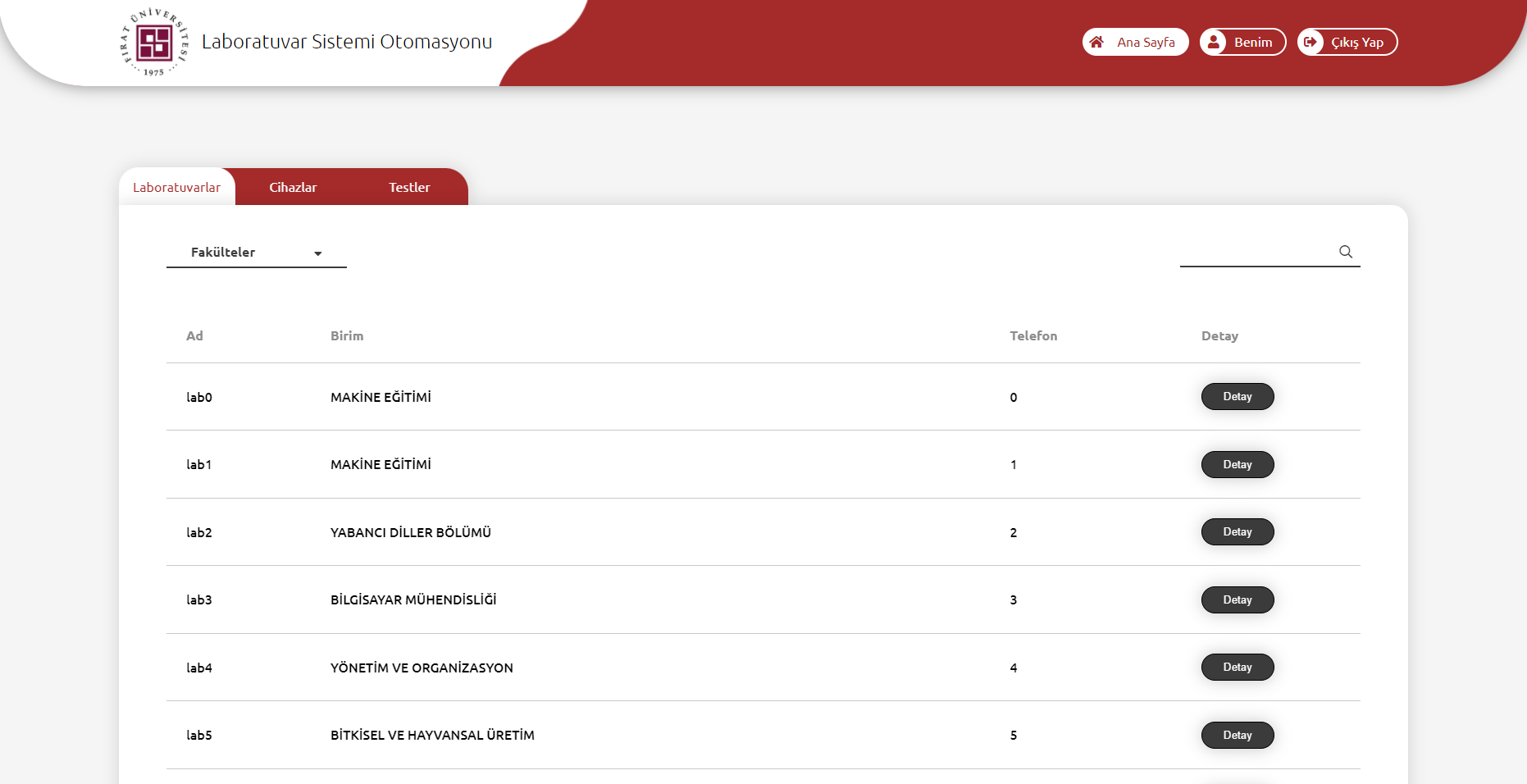Click the Fırat University logo
The image size is (1527, 784).
(x=154, y=43)
